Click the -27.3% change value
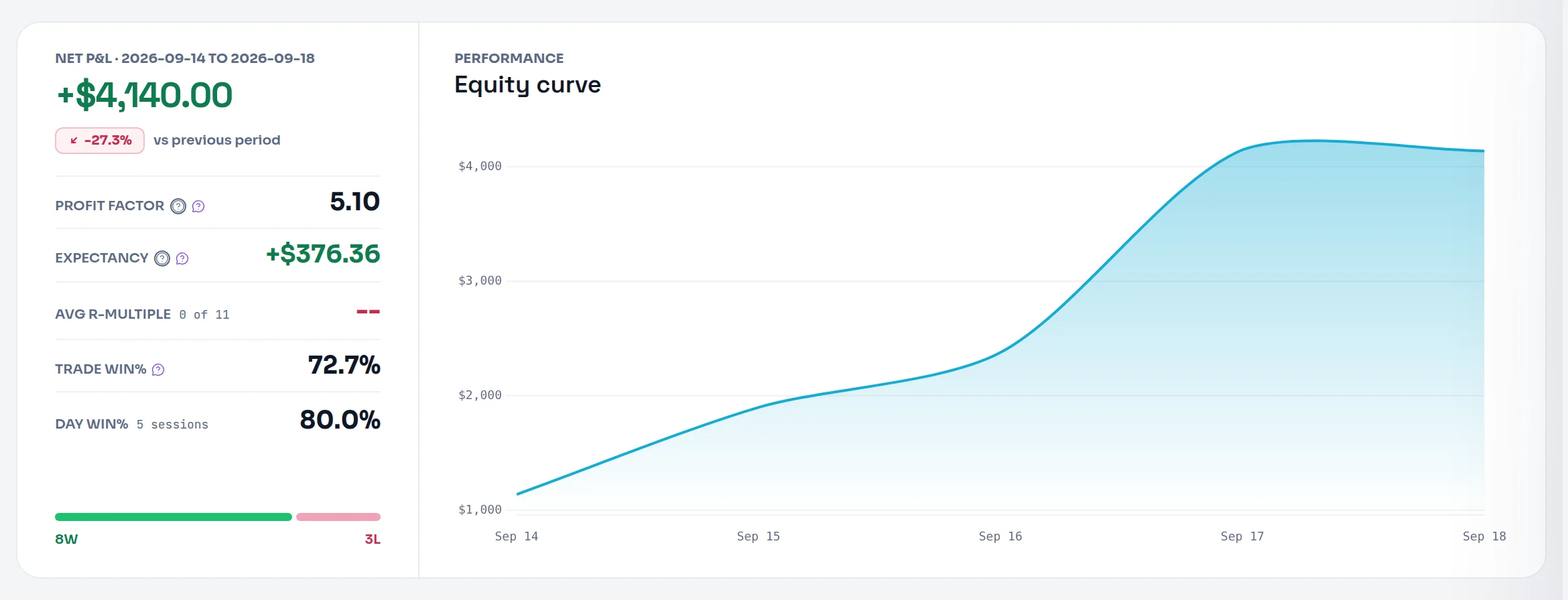Screen dimensions: 1568x600 [x=108, y=141]
